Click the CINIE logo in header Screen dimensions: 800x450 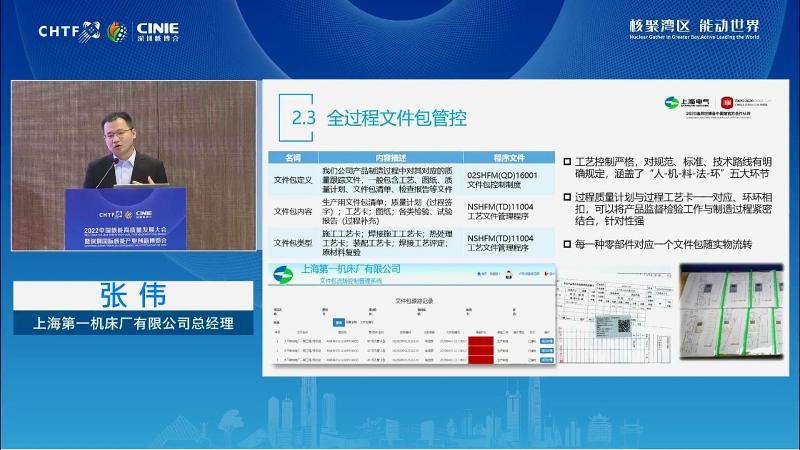click(x=145, y=30)
